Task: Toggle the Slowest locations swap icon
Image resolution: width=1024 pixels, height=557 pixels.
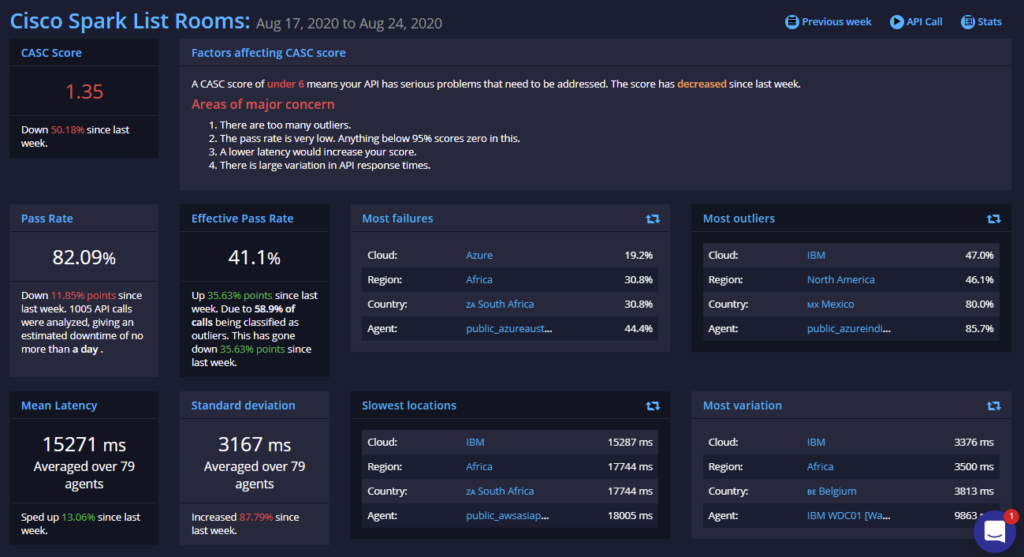Action: (x=652, y=406)
